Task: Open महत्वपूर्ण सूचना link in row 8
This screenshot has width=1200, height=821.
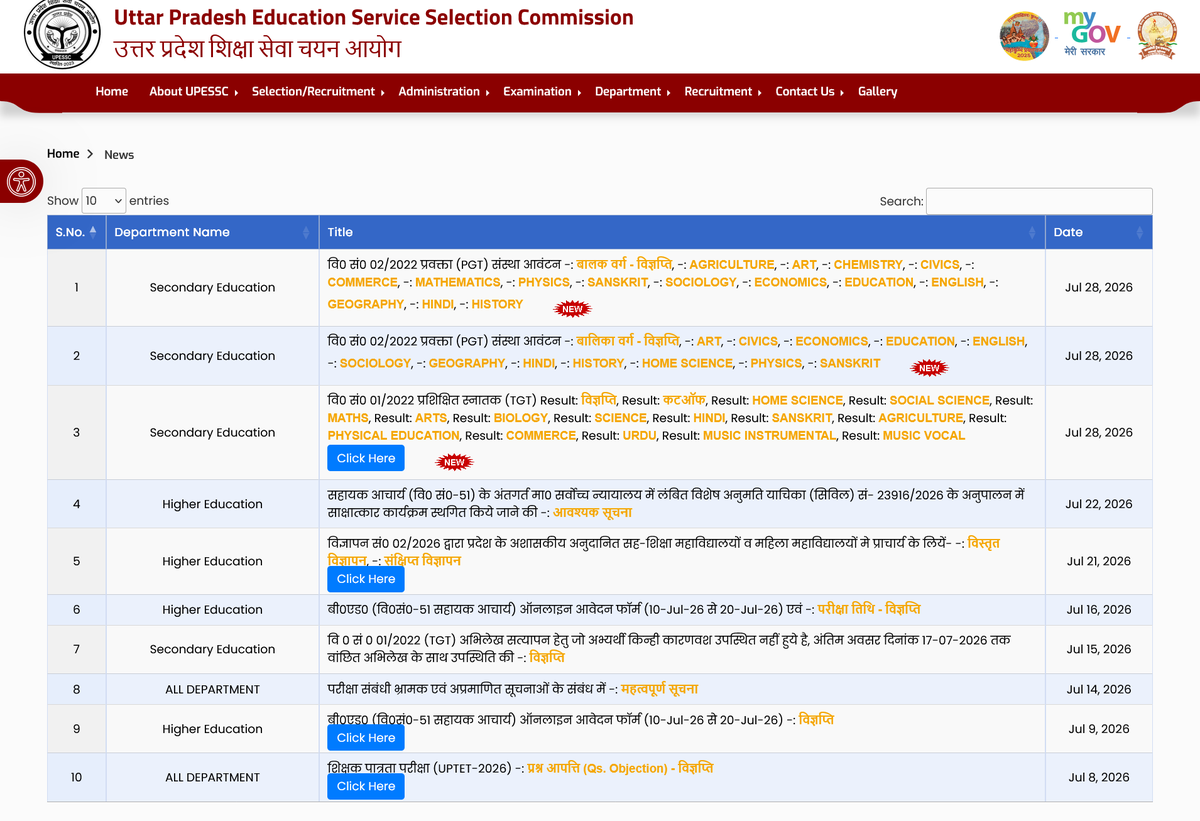Action: [x=659, y=689]
